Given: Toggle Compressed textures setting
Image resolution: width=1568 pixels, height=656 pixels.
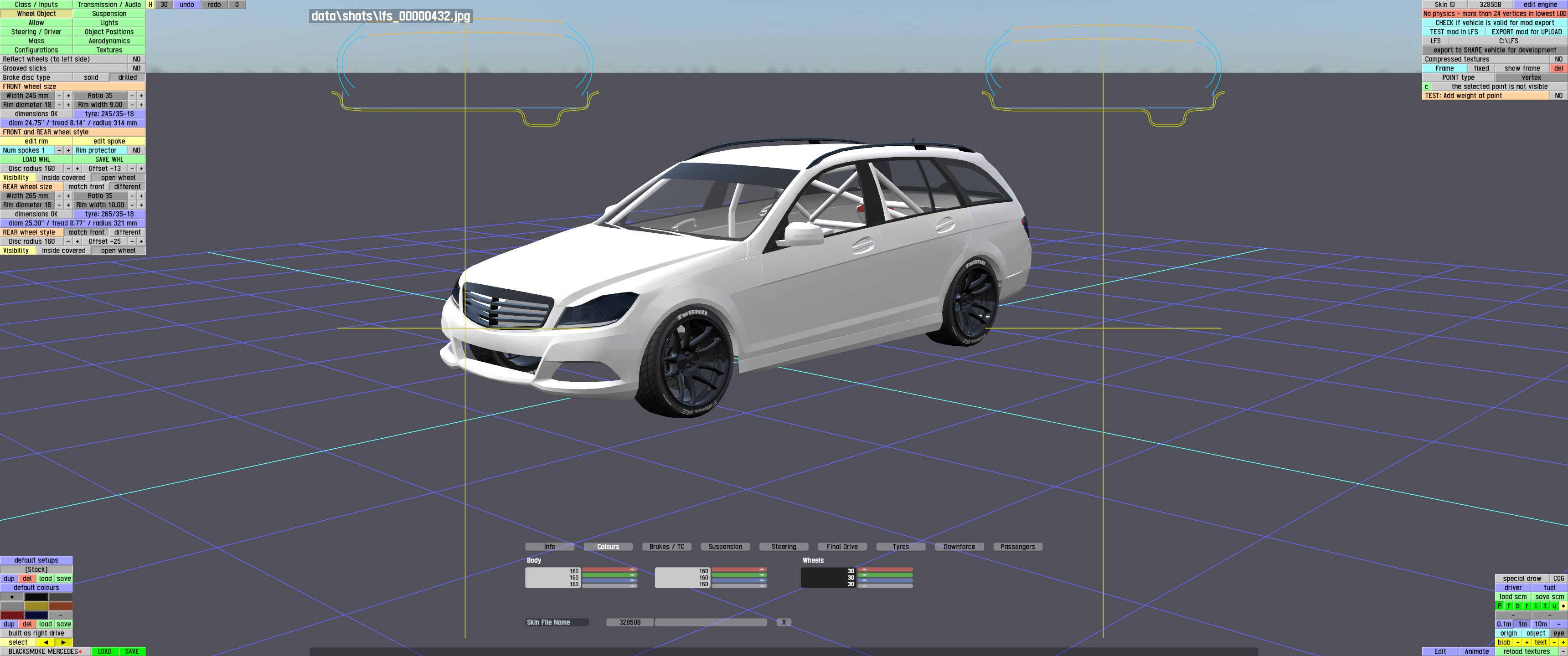Looking at the screenshot, I should point(1558,59).
